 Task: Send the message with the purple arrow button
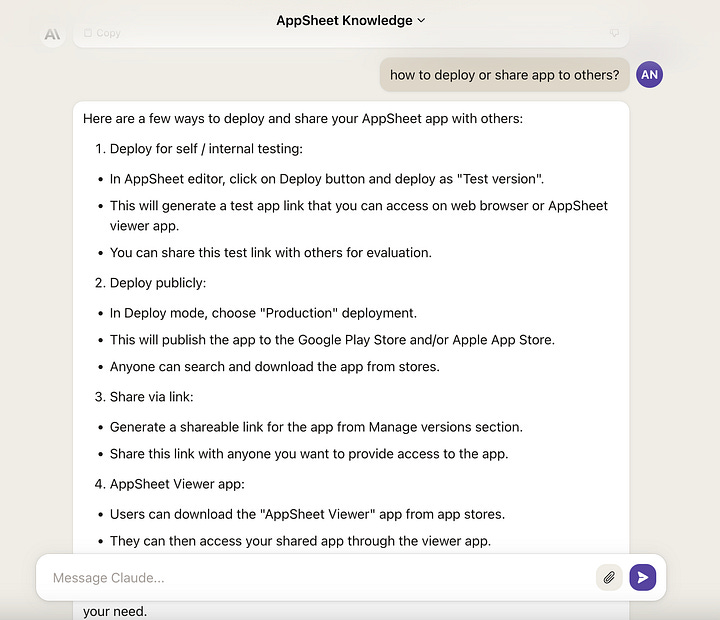point(642,577)
